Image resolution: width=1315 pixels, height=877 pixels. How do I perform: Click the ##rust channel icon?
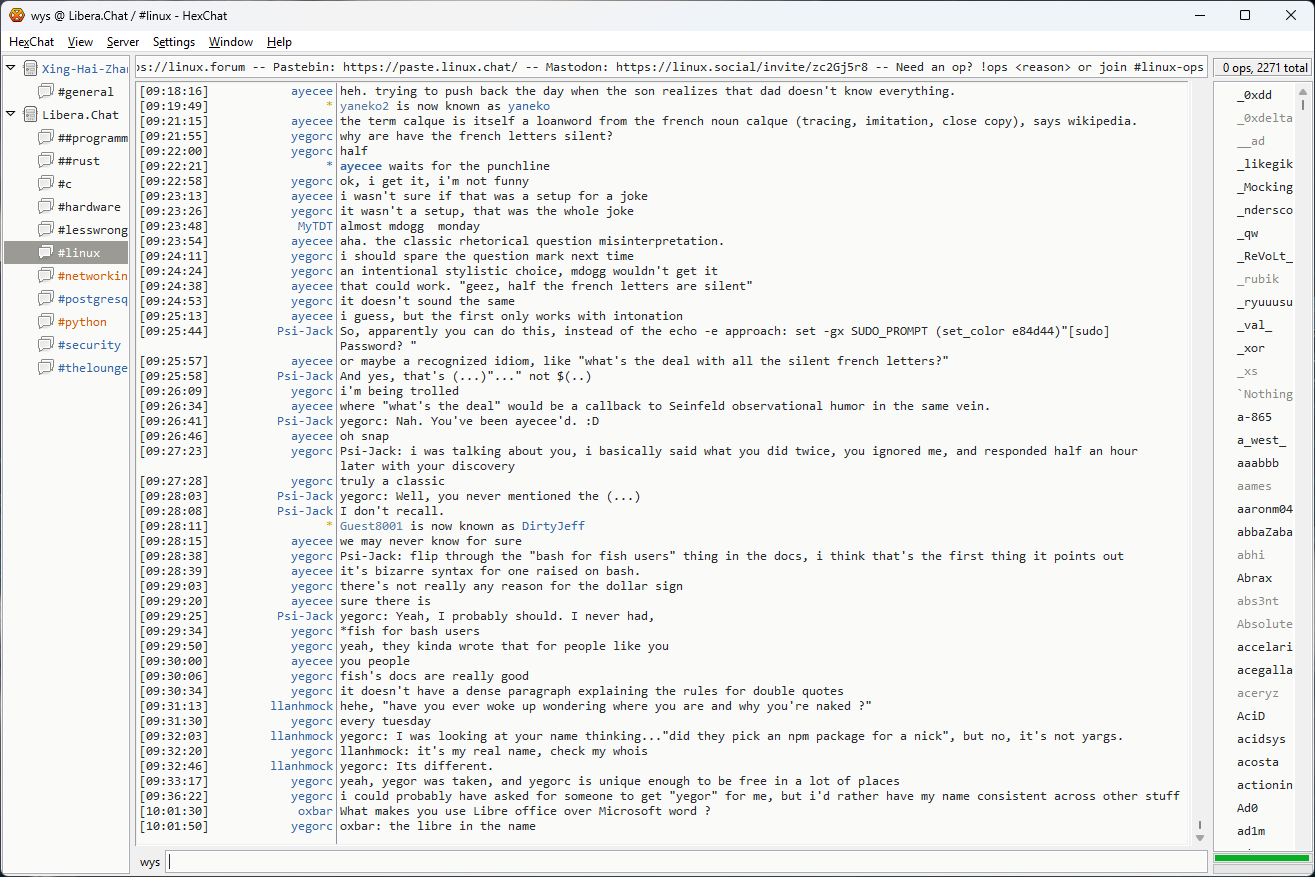click(x=46, y=161)
